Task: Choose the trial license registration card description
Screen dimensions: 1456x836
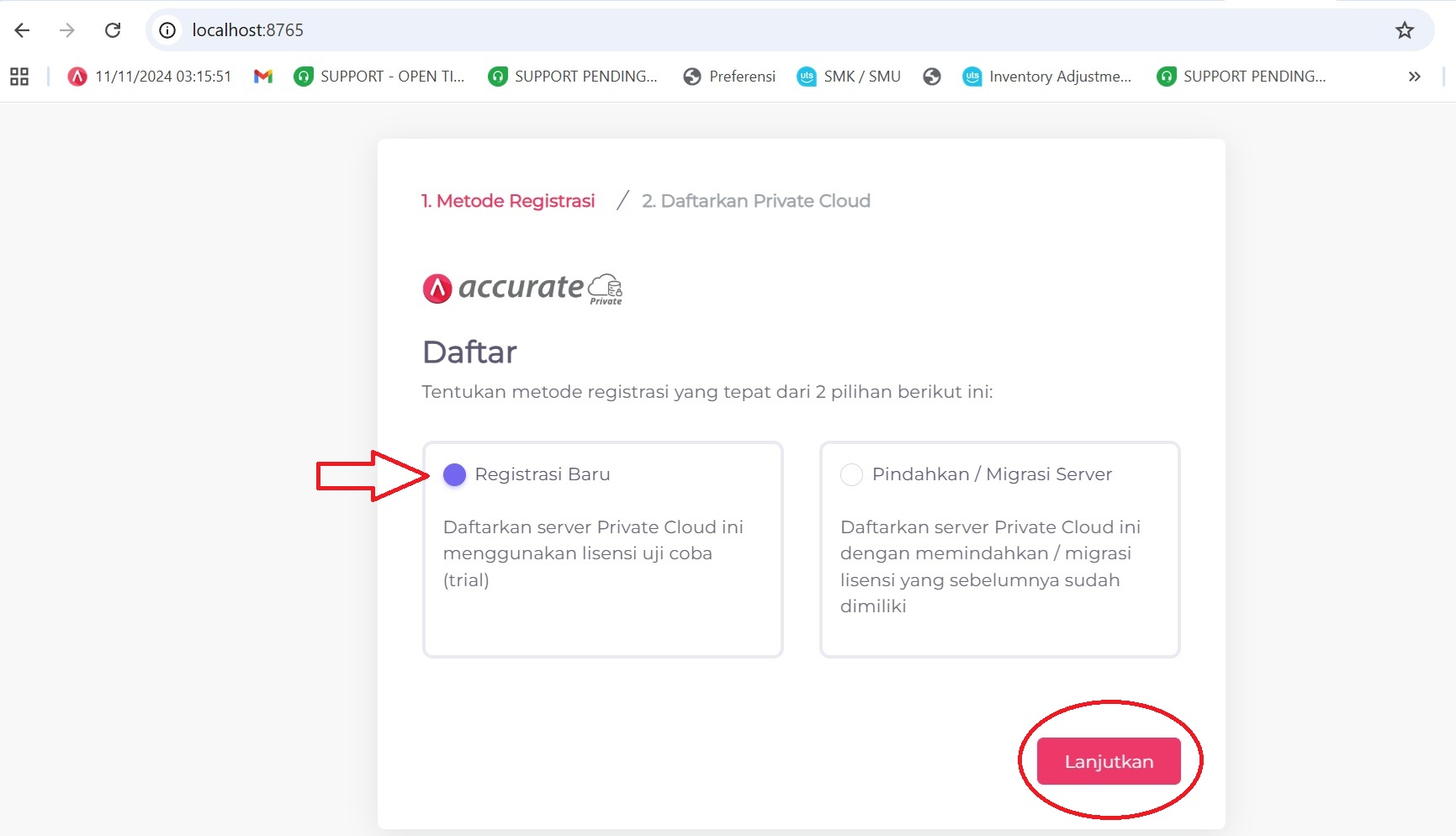Action: pos(593,553)
